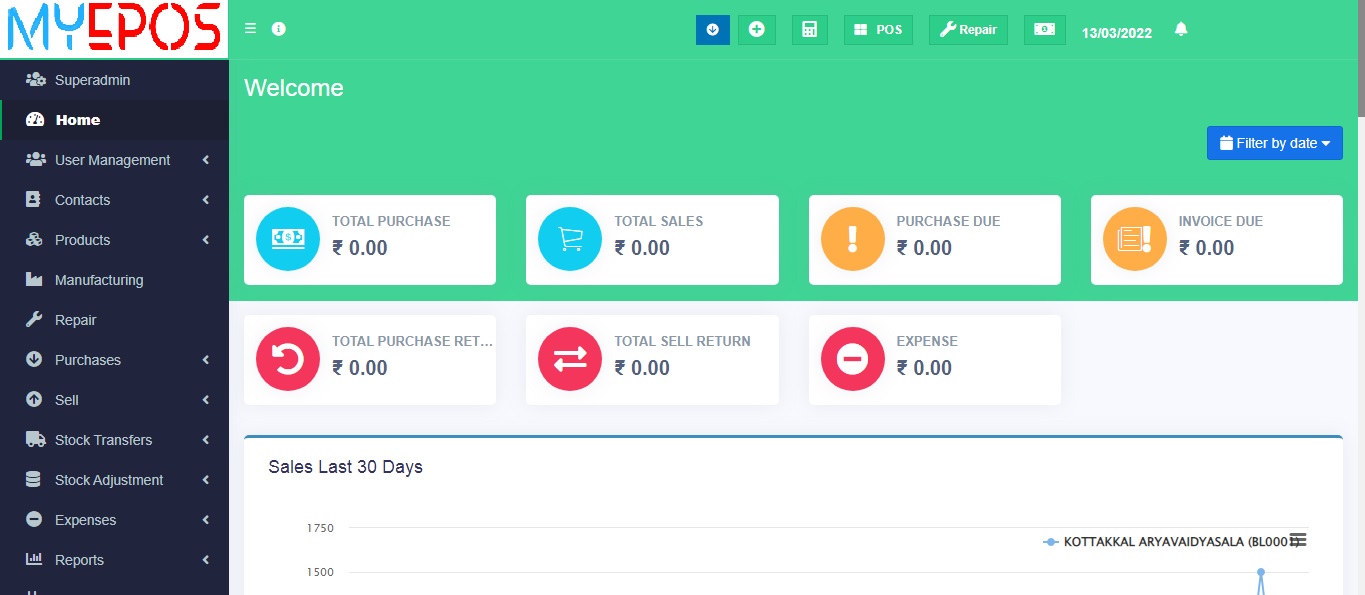Click the Total Sales cart icon

(570, 238)
